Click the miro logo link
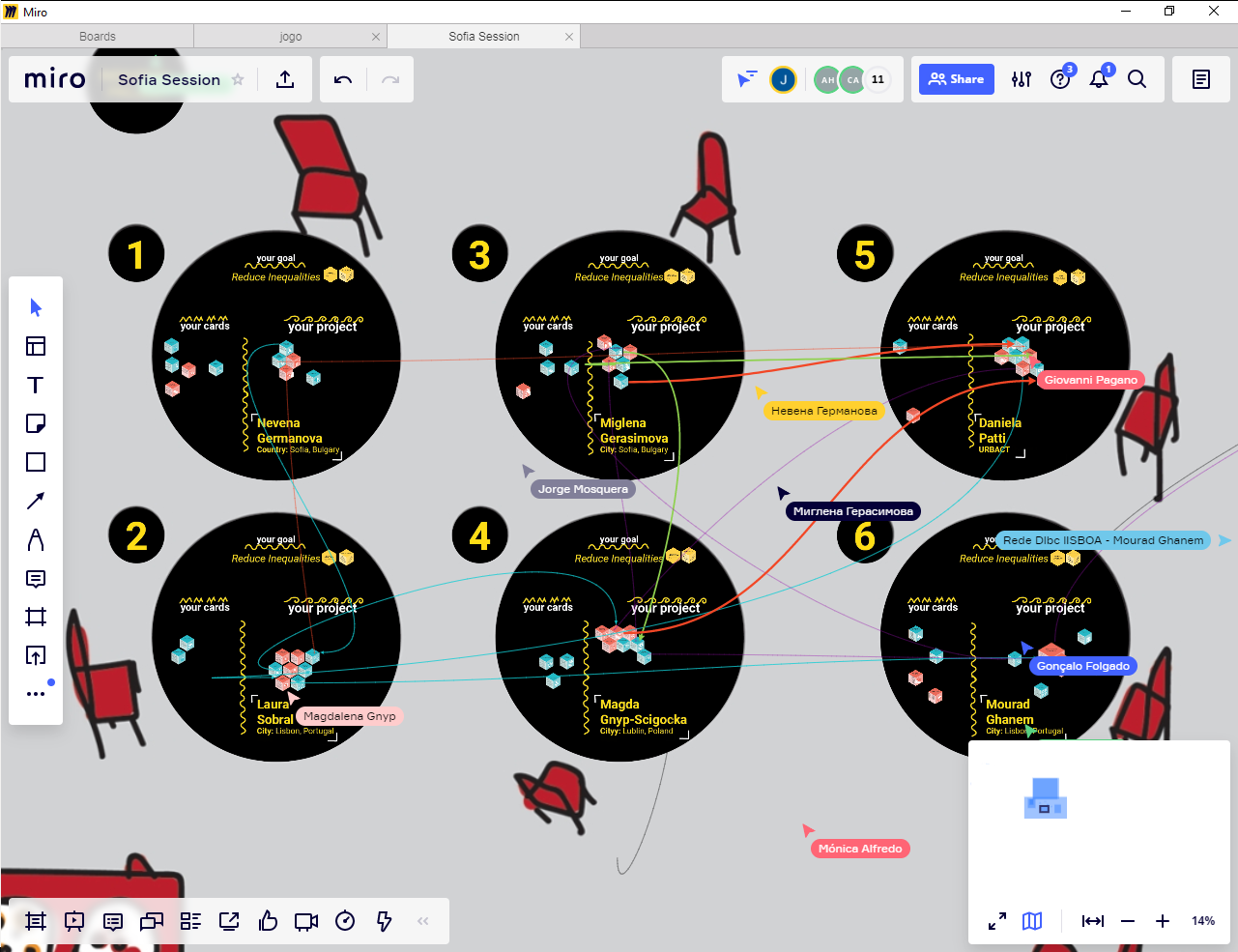Viewport: 1238px width, 952px height. click(54, 79)
